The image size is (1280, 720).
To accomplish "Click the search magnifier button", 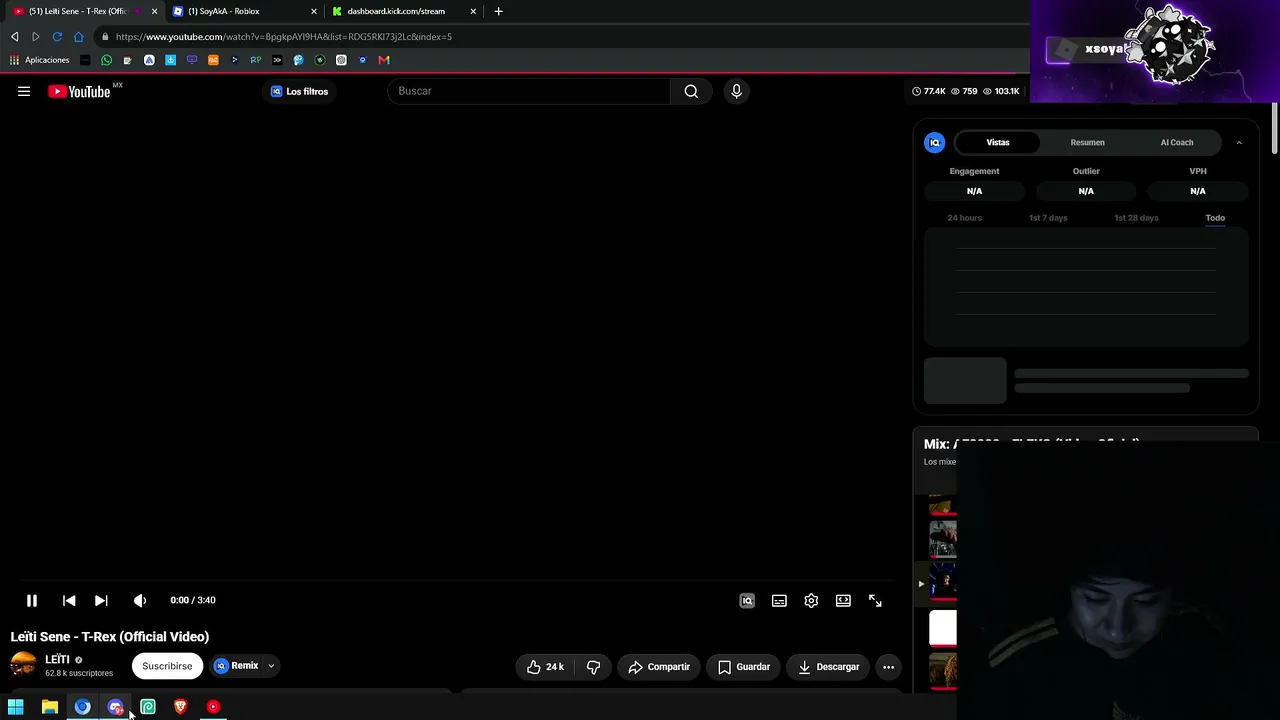I will [691, 91].
